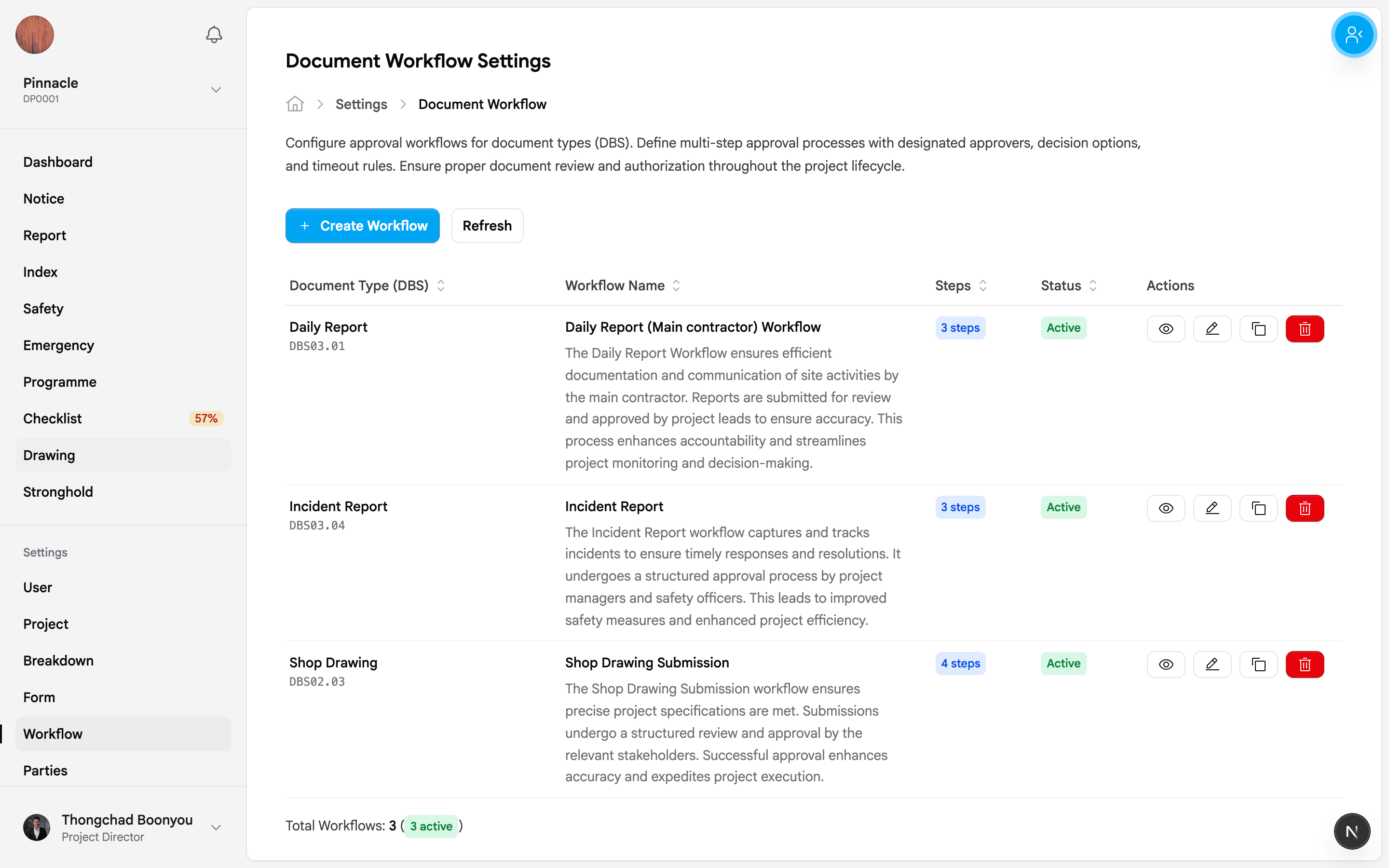Screen dimensions: 1389x868
Task: Preview the Daily Report workflow with eye icon
Action: (1166, 328)
